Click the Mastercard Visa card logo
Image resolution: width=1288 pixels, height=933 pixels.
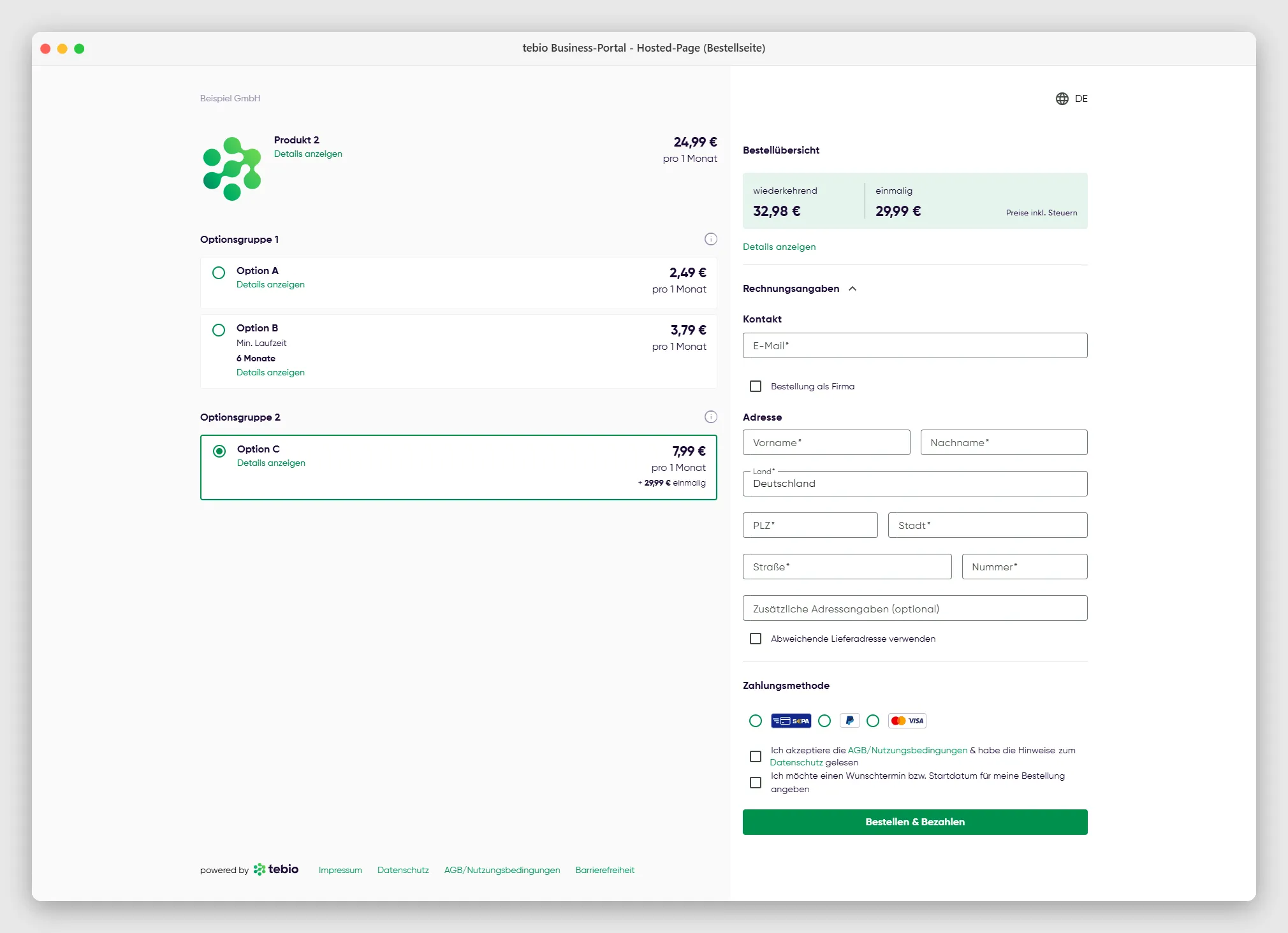point(907,721)
